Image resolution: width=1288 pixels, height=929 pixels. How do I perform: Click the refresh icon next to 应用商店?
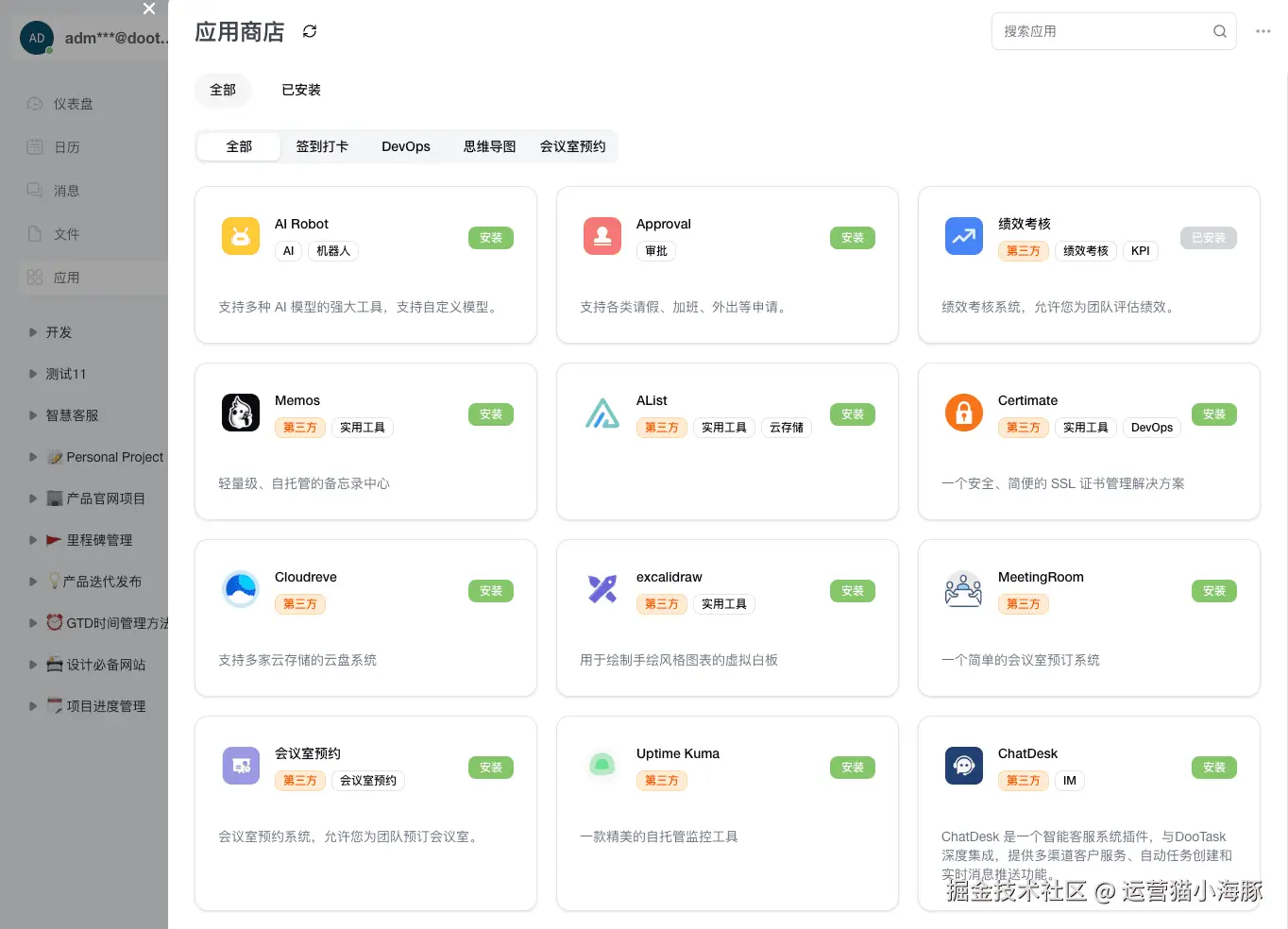310,31
